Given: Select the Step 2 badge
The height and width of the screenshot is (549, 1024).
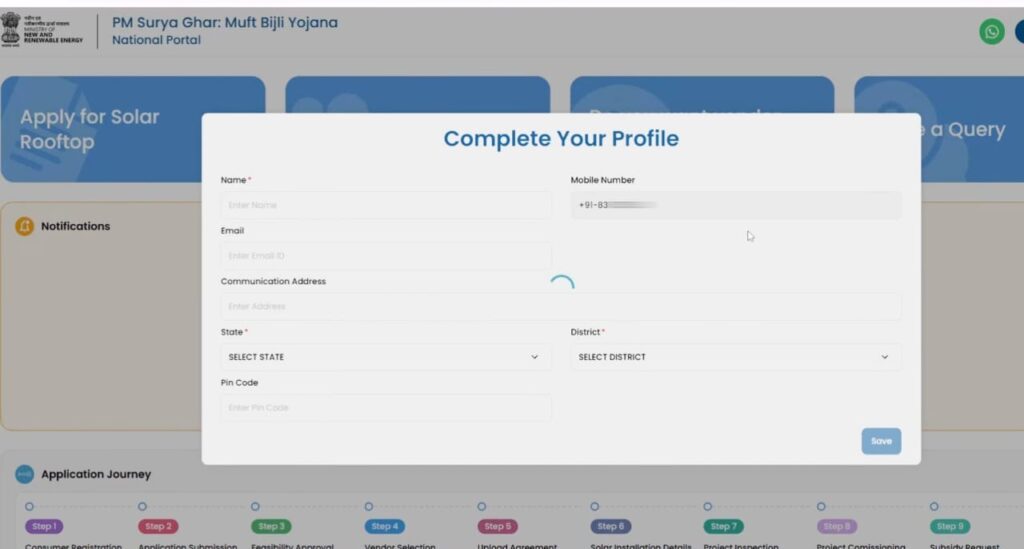Looking at the screenshot, I should (158, 526).
